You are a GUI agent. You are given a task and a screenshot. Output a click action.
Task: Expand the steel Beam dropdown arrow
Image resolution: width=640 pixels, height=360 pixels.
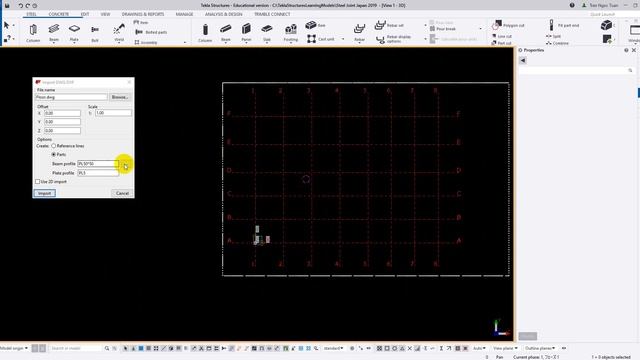click(x=54, y=43)
